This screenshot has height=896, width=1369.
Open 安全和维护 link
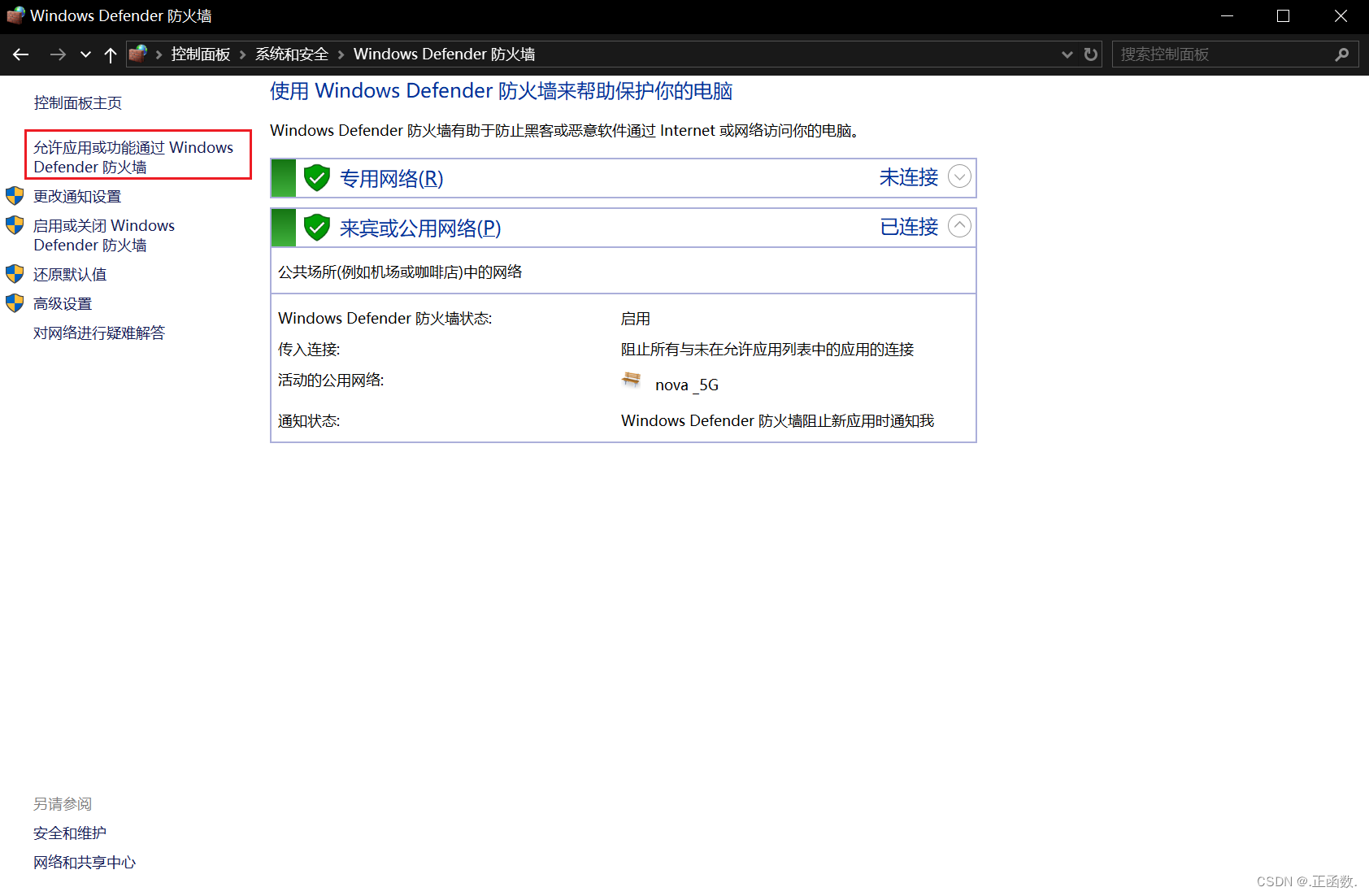[x=70, y=833]
